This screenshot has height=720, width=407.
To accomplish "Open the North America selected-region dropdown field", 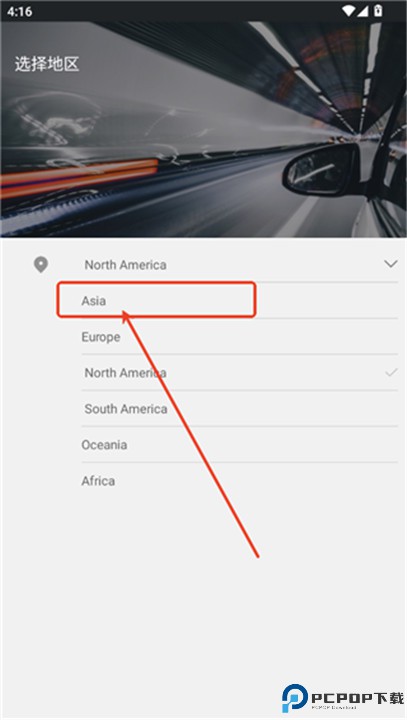I will tap(239, 264).
